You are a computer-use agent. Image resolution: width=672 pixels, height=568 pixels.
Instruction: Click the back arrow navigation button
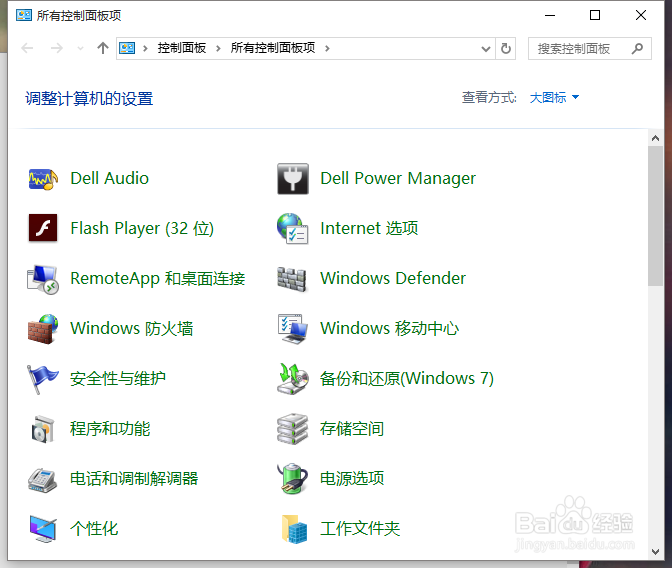(27, 48)
